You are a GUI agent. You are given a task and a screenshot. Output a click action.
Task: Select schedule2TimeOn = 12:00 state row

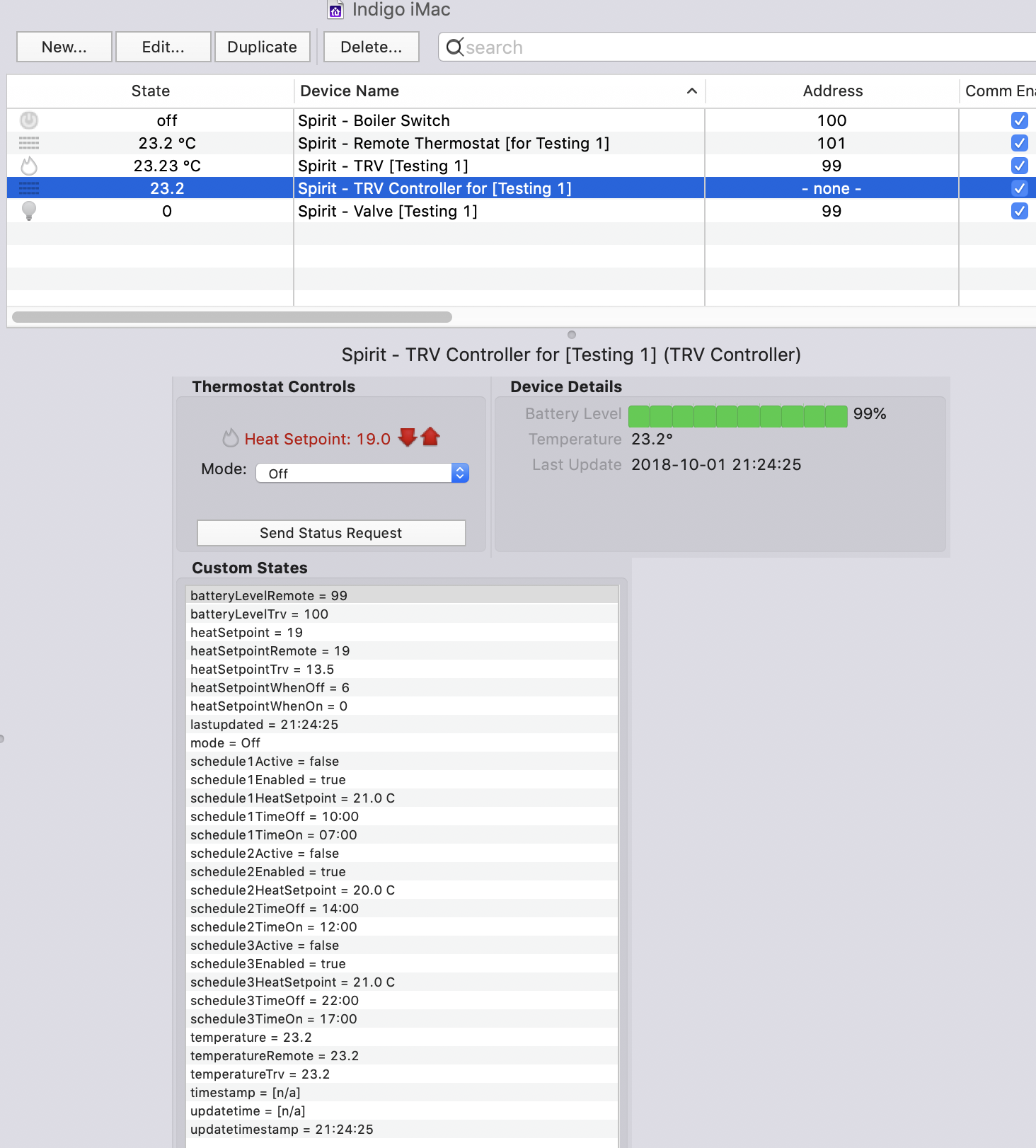(402, 926)
